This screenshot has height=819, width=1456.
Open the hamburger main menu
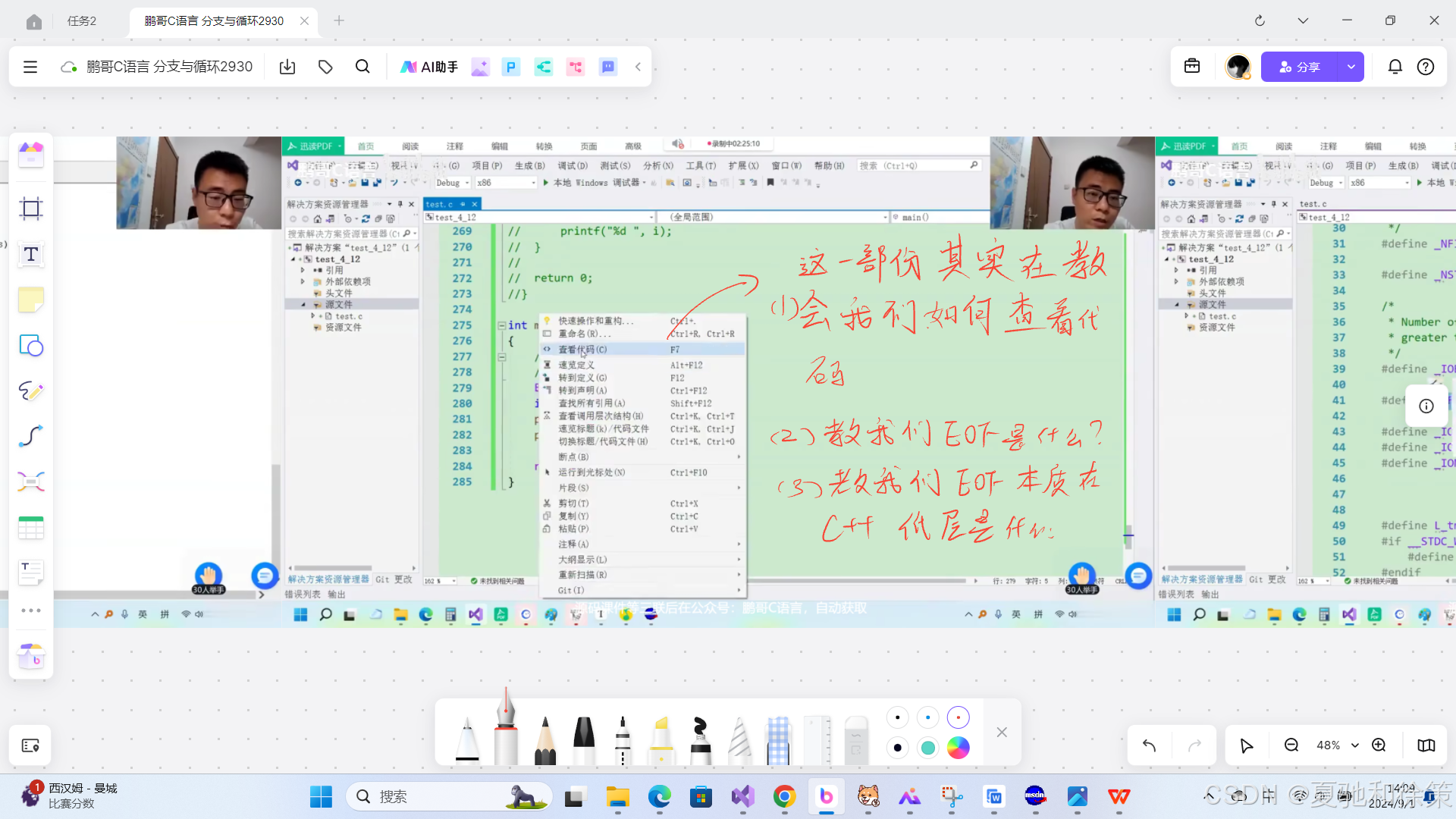point(30,67)
